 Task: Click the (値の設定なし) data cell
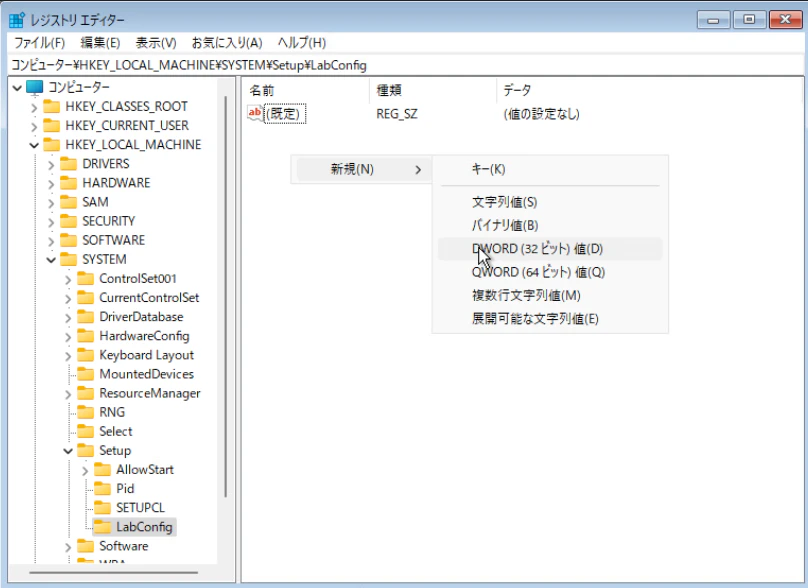542,114
